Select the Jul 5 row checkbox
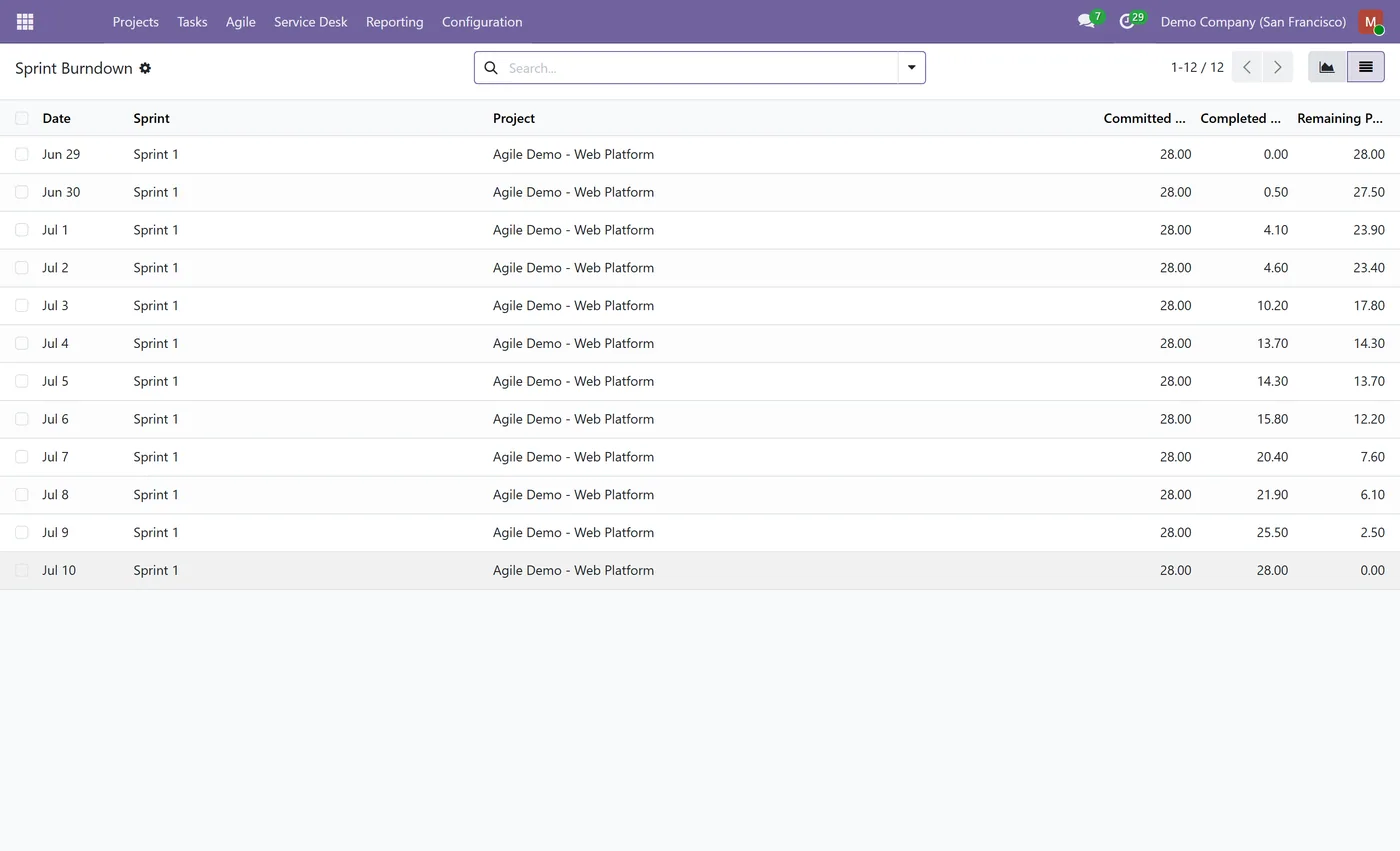The height and width of the screenshot is (851, 1400). click(22, 381)
